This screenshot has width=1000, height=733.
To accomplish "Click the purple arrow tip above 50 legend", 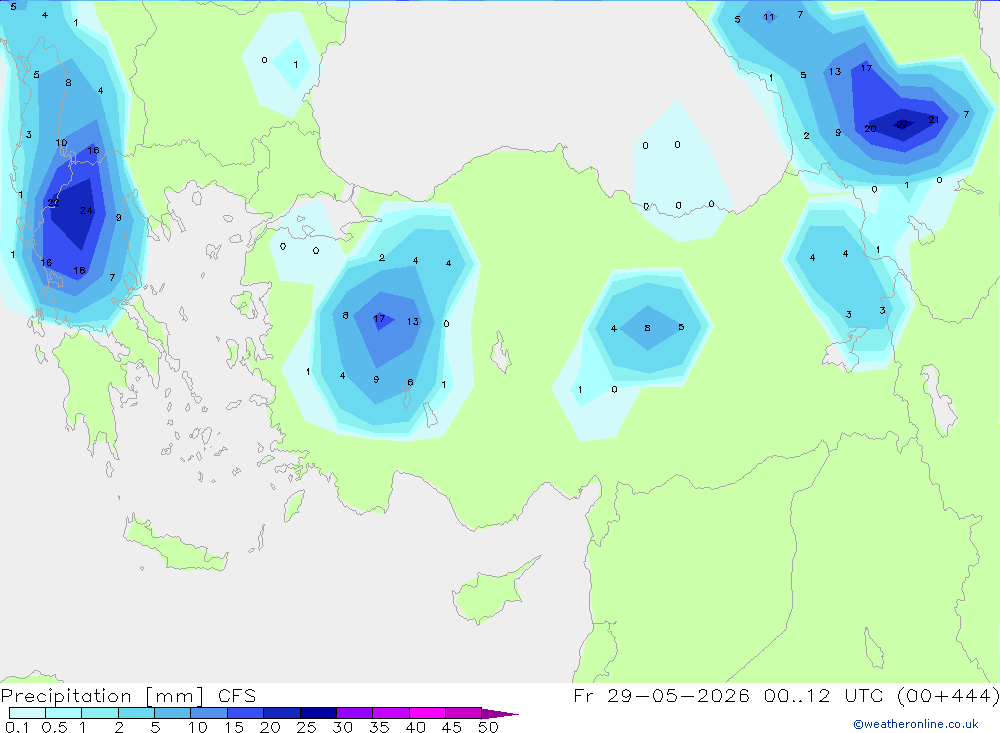I will [x=500, y=714].
